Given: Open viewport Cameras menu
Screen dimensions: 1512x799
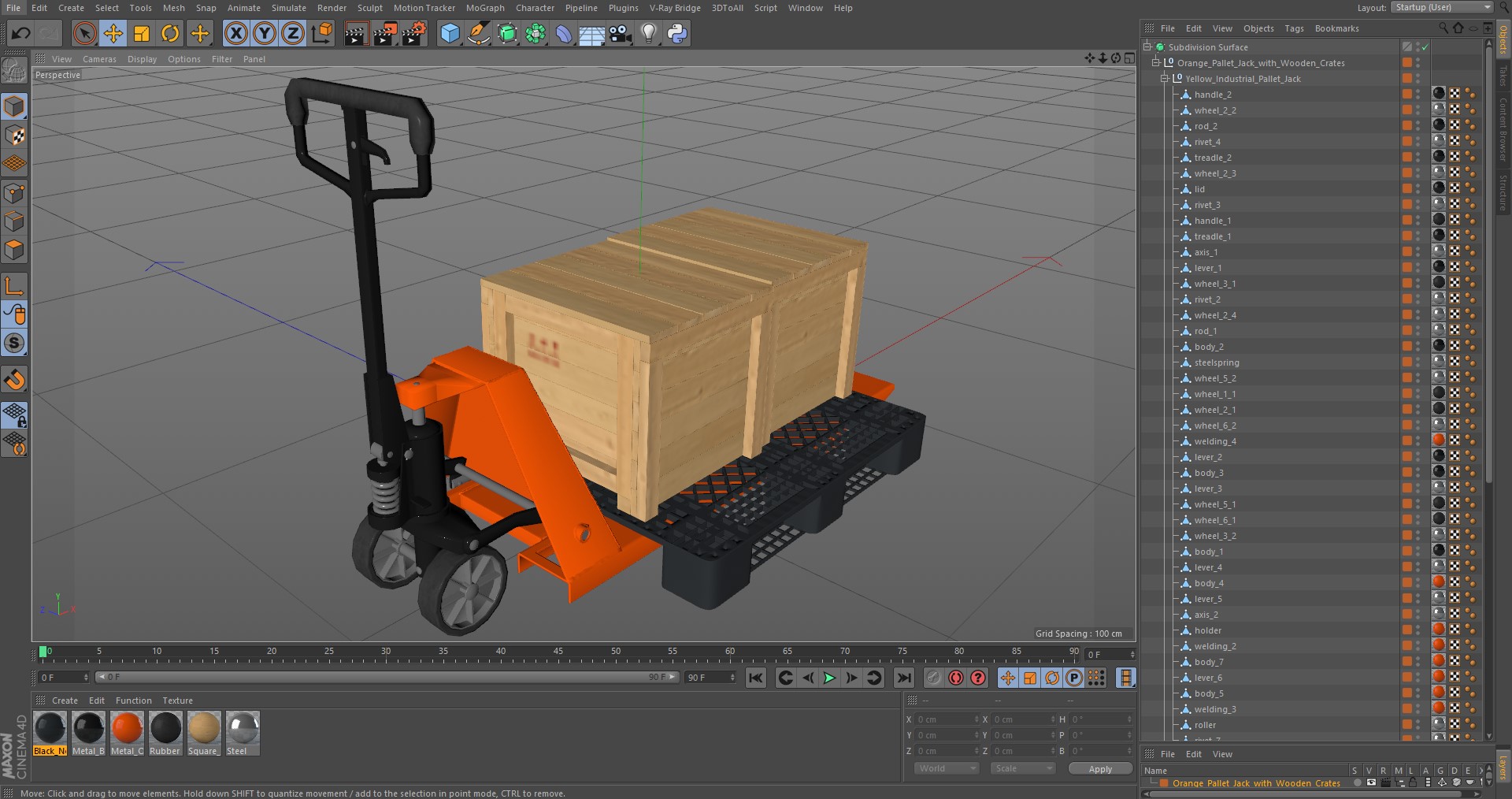Looking at the screenshot, I should (99, 59).
